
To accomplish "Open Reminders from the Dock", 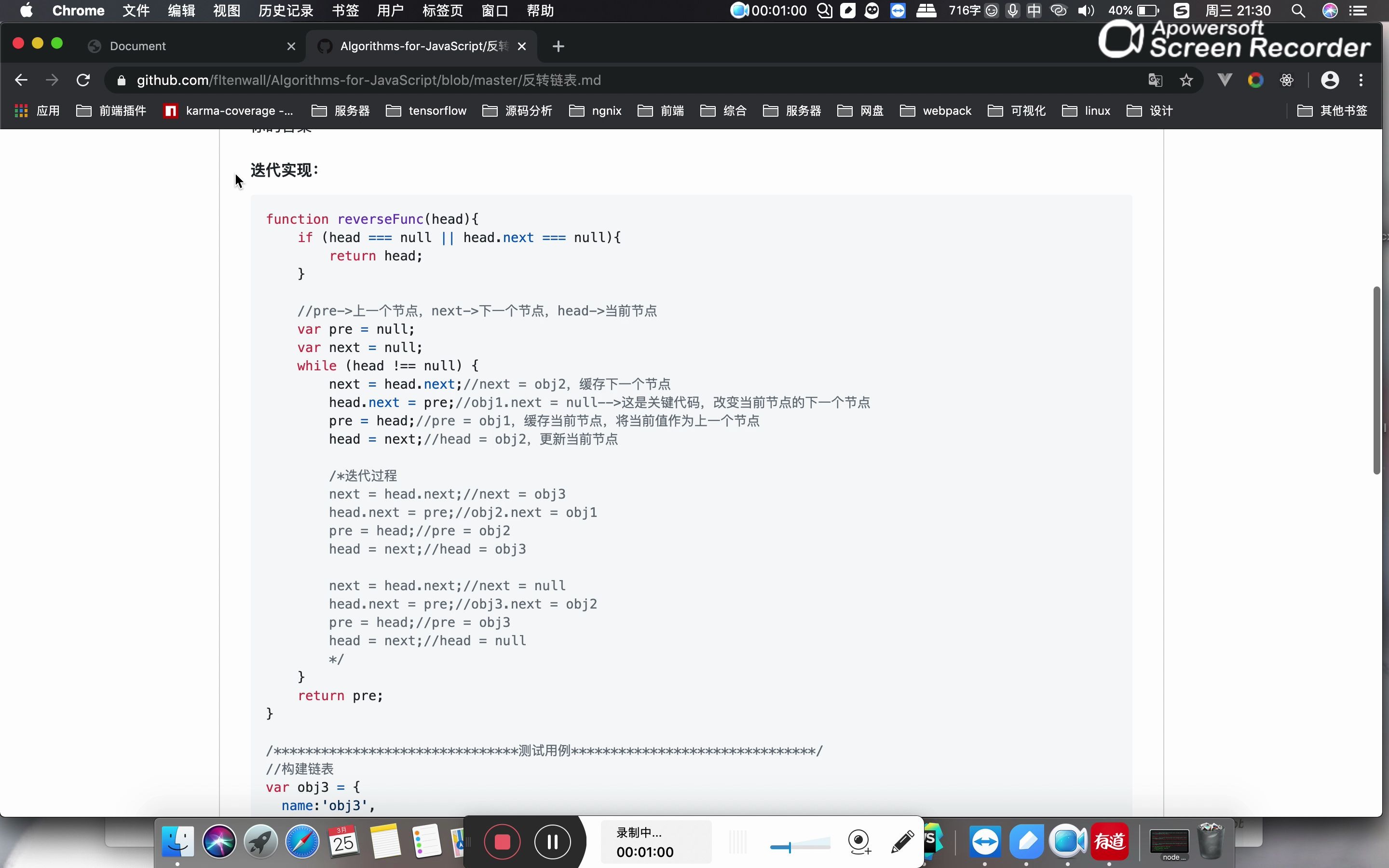I will click(426, 841).
